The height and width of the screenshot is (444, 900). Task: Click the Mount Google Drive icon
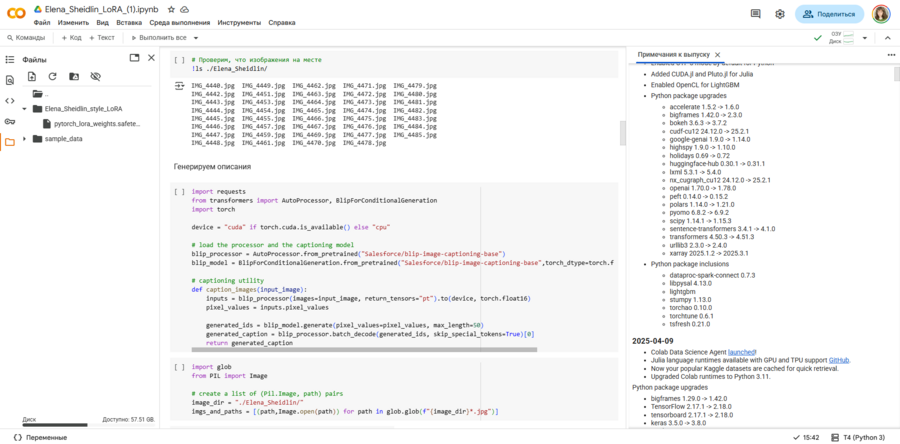point(74,77)
